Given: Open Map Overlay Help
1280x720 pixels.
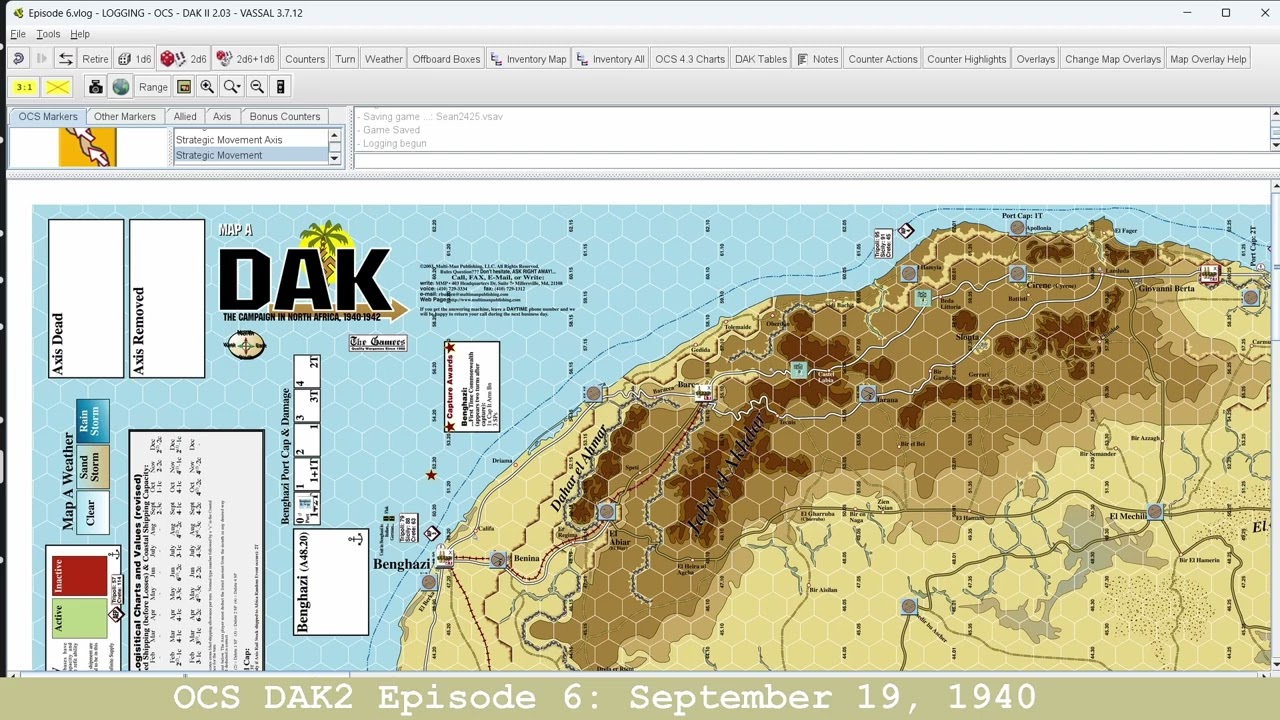Looking at the screenshot, I should [1208, 59].
